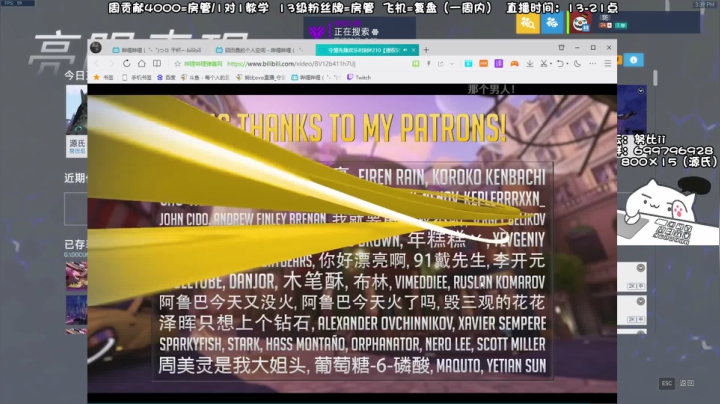Open the orange extension icon
The height and width of the screenshot is (404, 720).
pyautogui.click(x=484, y=64)
